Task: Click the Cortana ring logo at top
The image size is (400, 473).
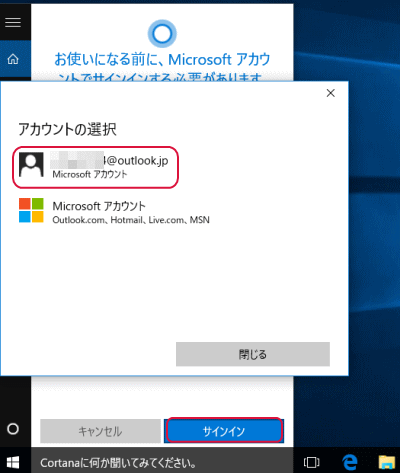Action: [162, 34]
